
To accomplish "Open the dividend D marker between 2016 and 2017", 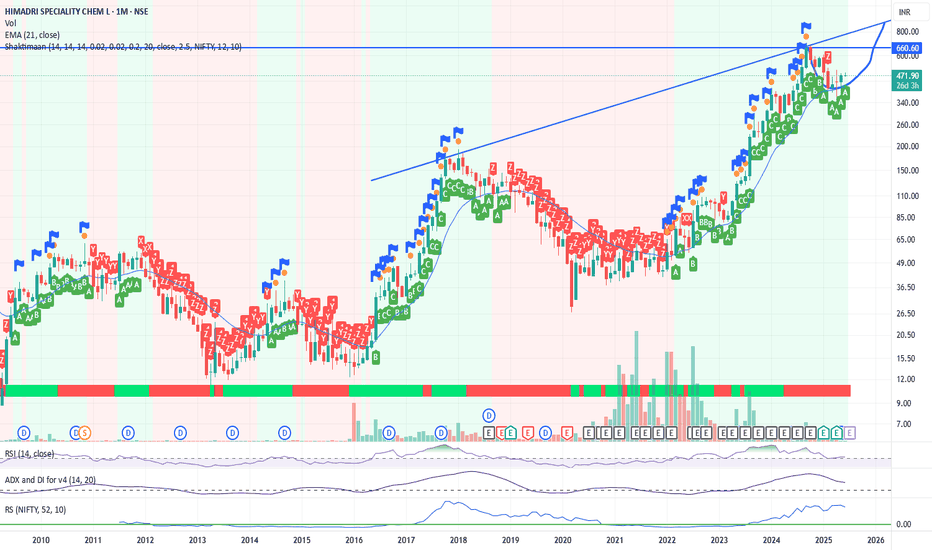I will coord(389,433).
